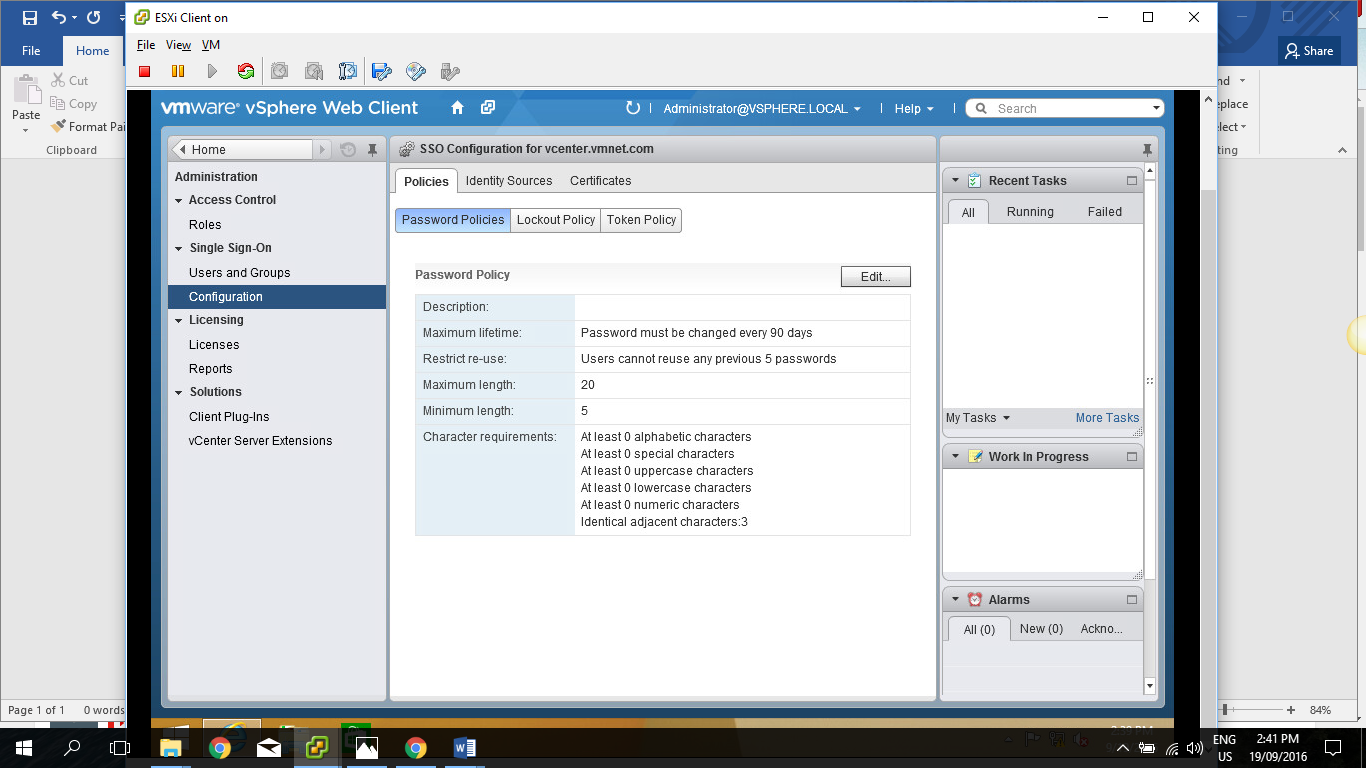The height and width of the screenshot is (768, 1366).
Task: Collapse the Access Control section
Action: coord(179,200)
